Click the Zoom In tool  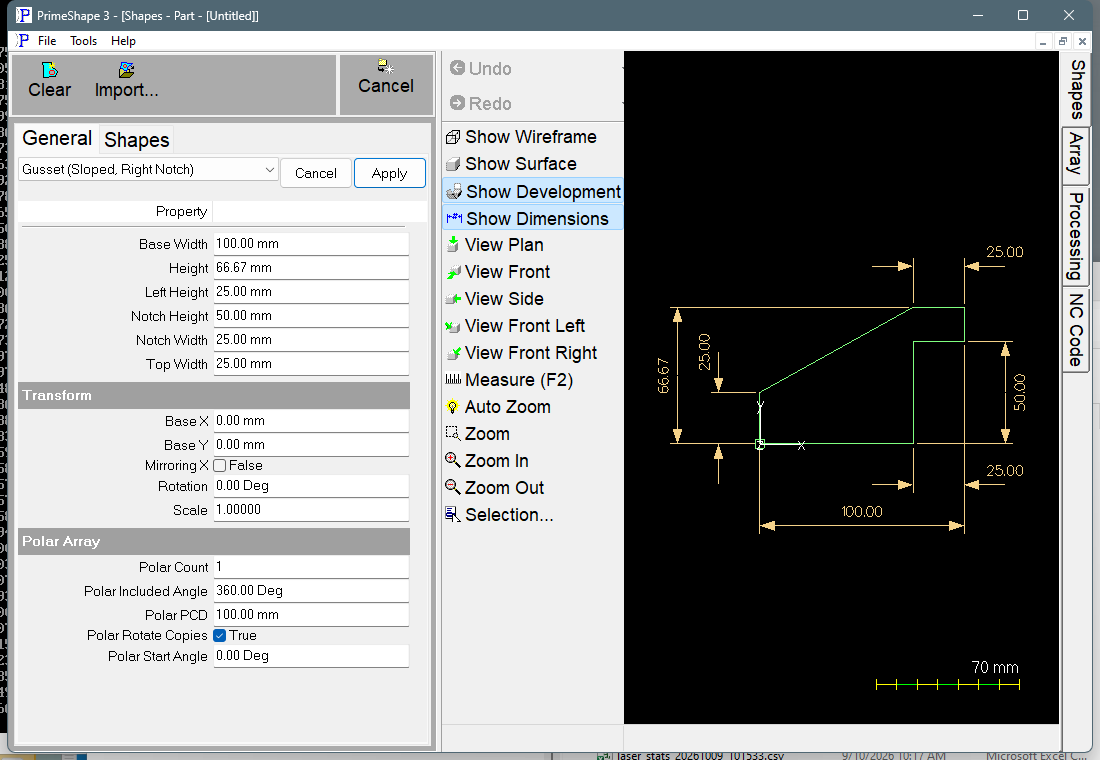tap(487, 460)
